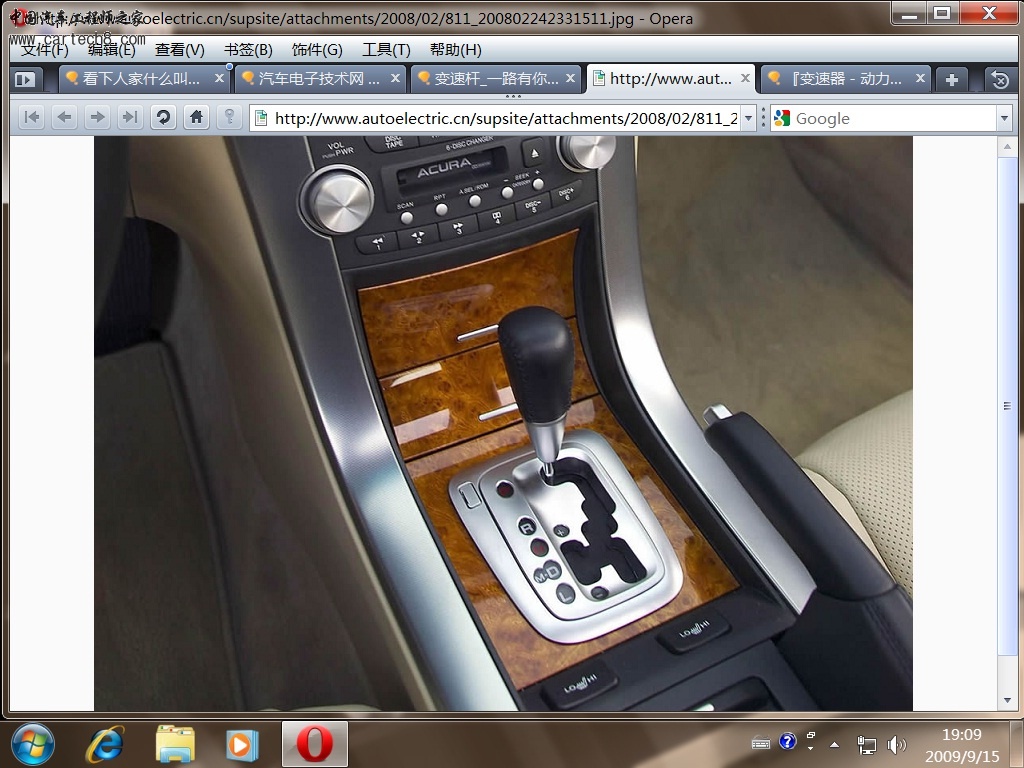The height and width of the screenshot is (768, 1024).
Task: Open the volume speaker tray icon
Action: [897, 744]
